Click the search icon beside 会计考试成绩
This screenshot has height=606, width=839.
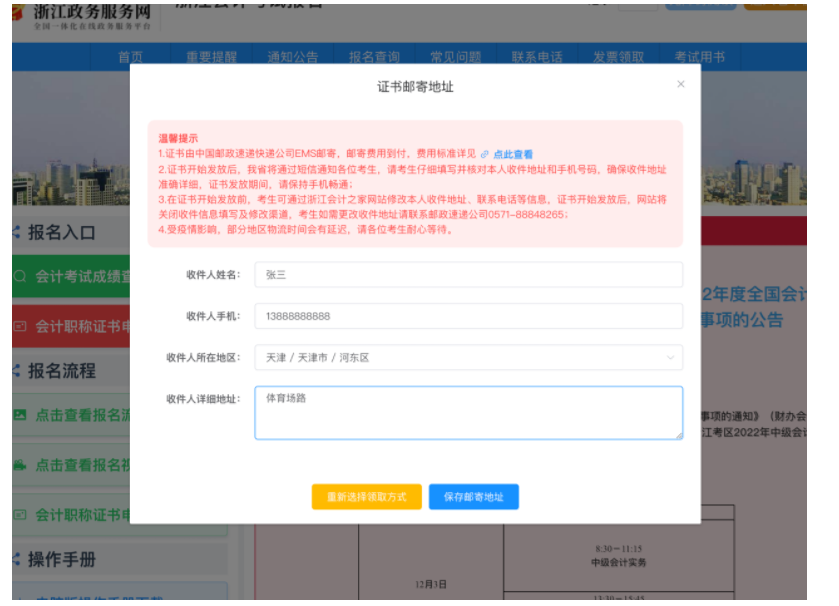20,276
